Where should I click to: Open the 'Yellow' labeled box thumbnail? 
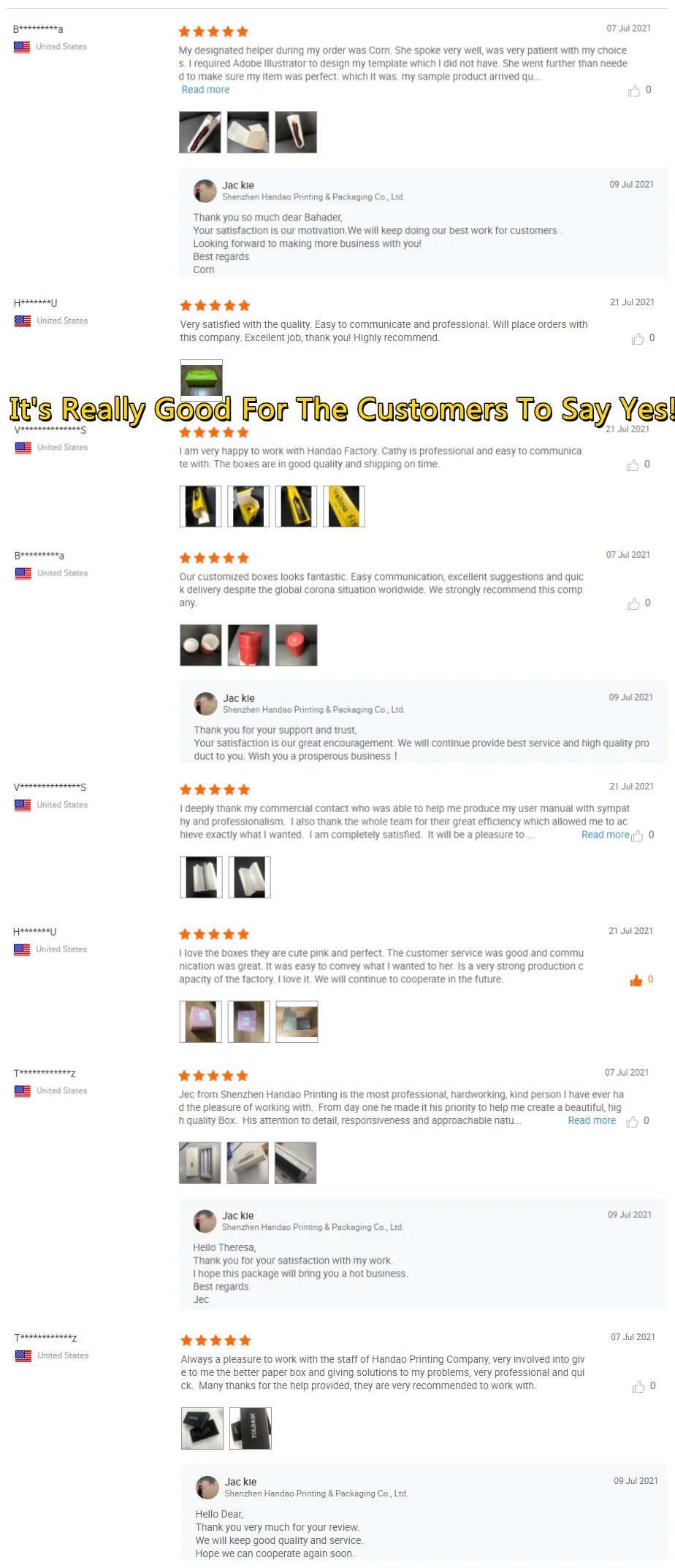click(x=344, y=506)
